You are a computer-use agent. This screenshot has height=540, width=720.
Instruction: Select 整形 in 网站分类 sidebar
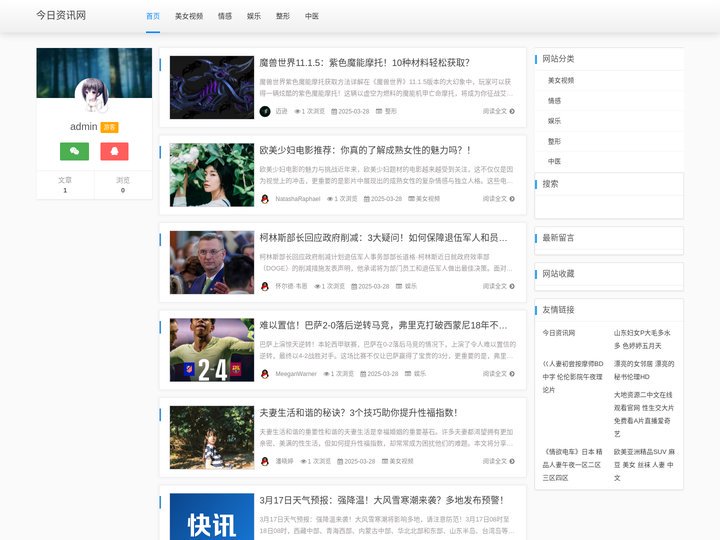point(554,141)
